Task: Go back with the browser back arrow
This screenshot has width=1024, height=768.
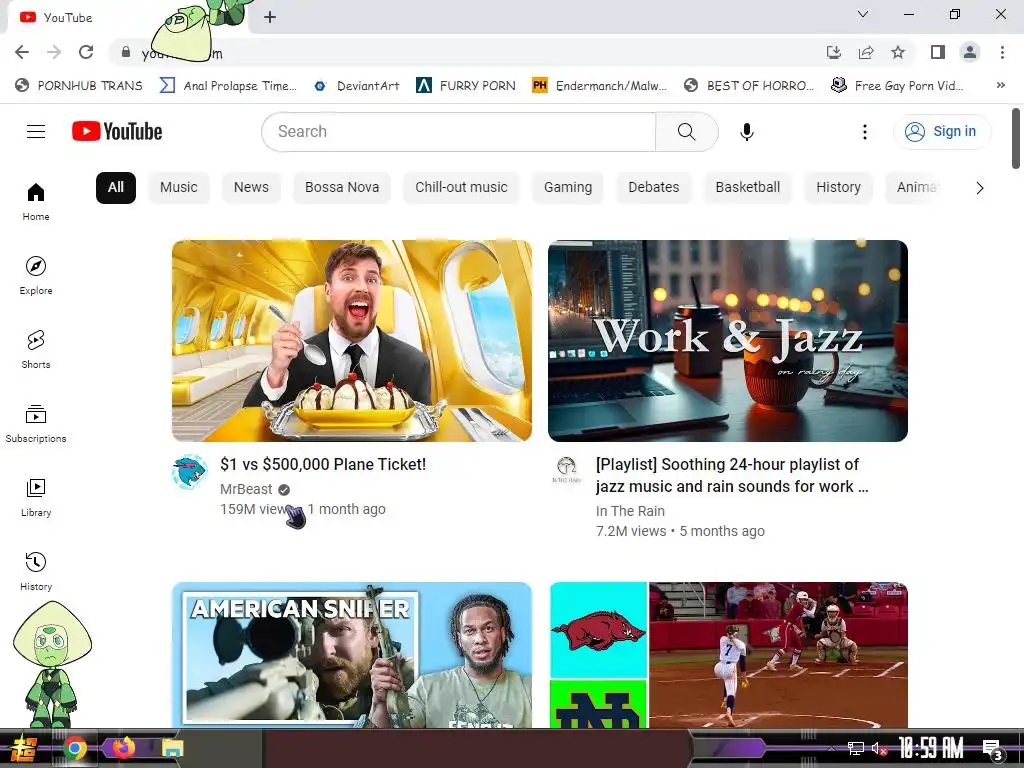Action: tap(22, 52)
